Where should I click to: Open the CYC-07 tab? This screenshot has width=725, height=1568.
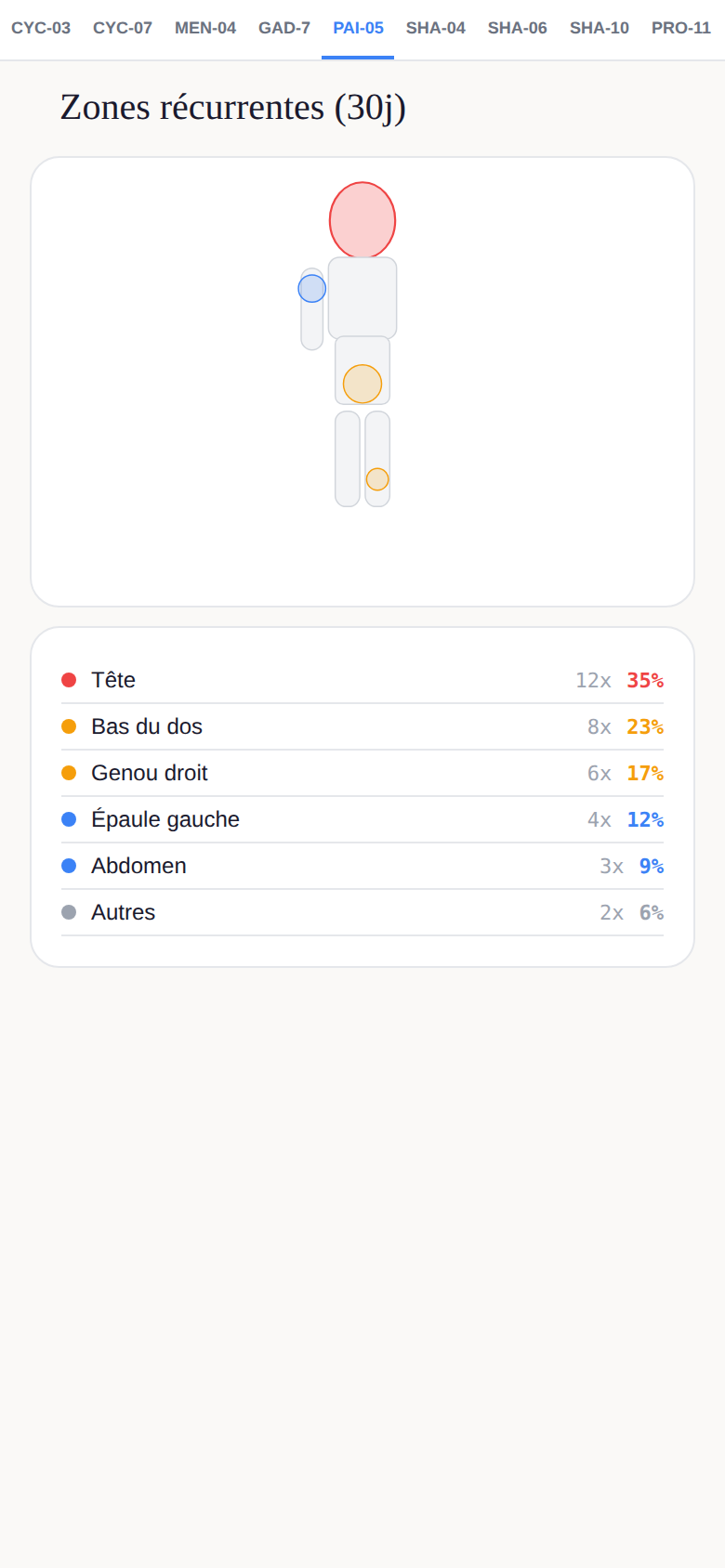tap(123, 29)
